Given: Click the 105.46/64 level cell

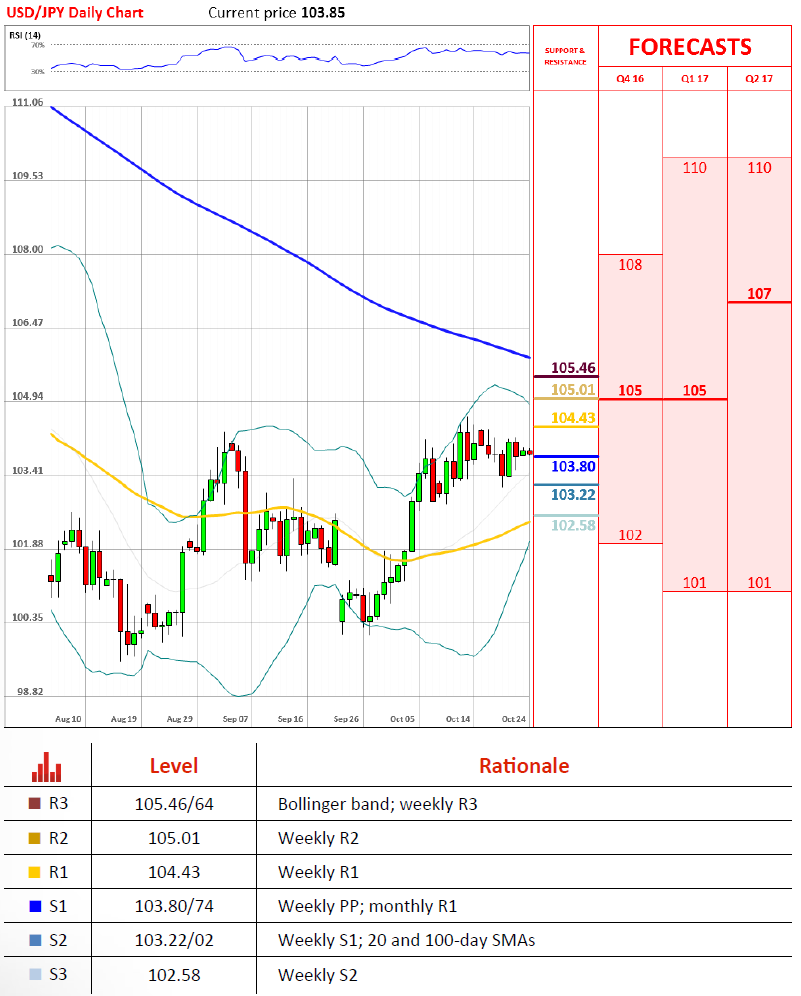Looking at the screenshot, I should pos(174,804).
